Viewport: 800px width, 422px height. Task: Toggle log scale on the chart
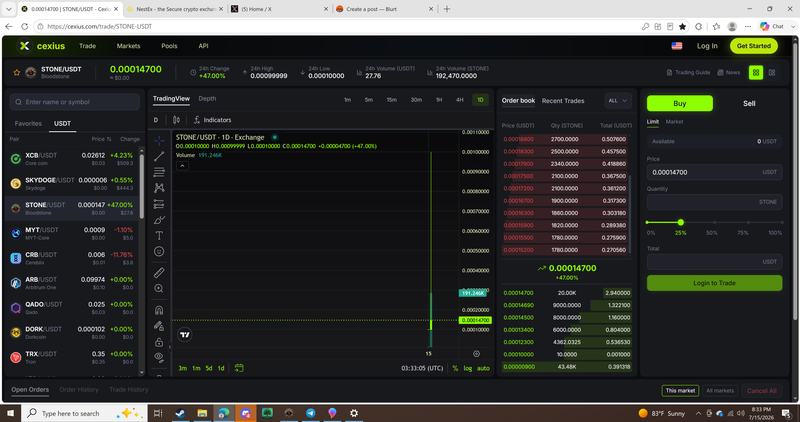tap(467, 368)
